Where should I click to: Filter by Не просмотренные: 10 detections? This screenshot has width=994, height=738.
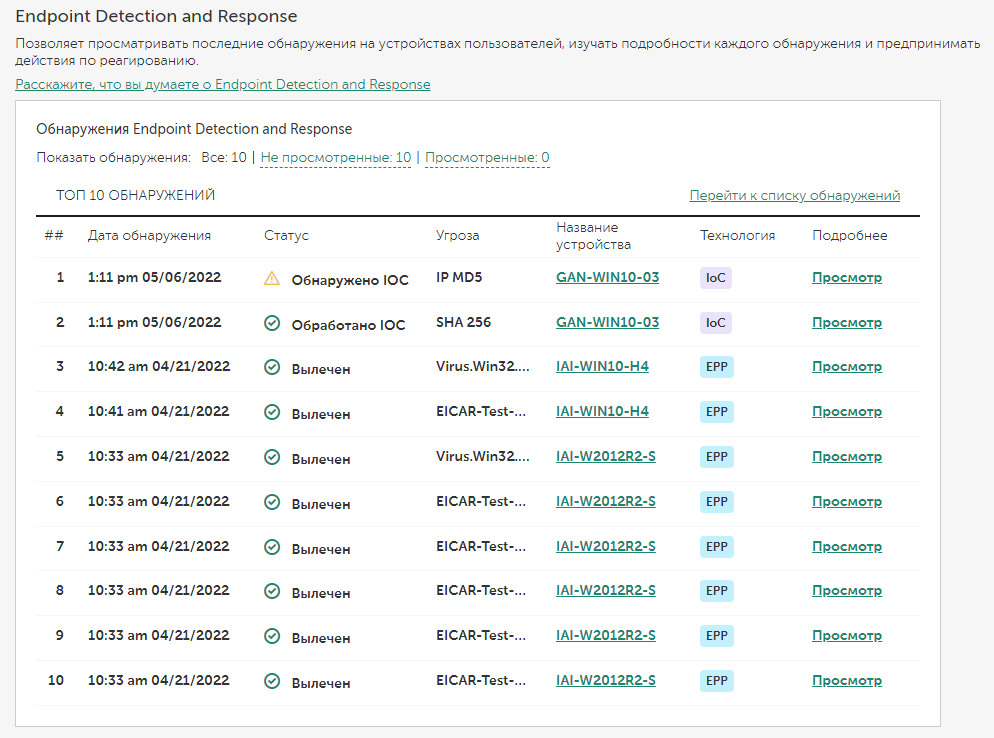(x=335, y=158)
